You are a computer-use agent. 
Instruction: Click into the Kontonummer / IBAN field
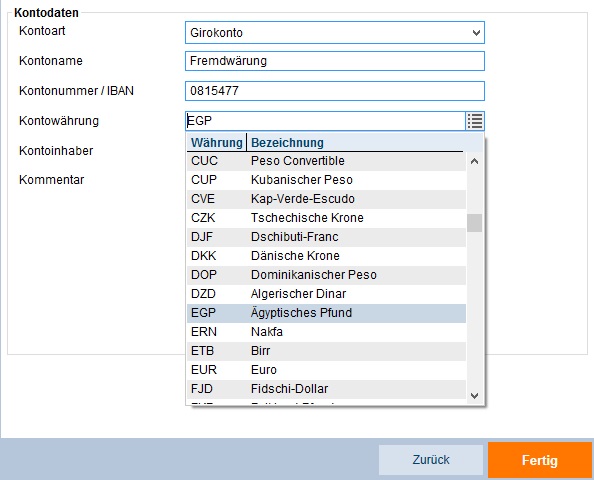pyautogui.click(x=335, y=91)
